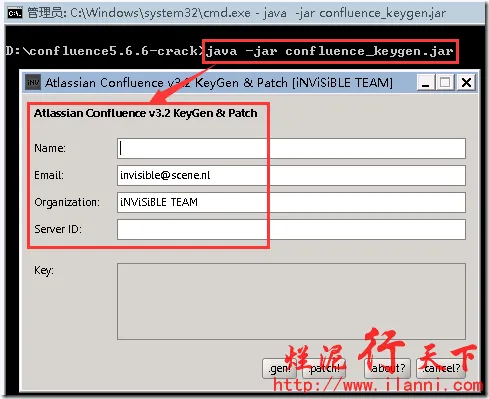Screen dimensions: 489x399
Task: Click the .cancel? button
Action: pos(441,368)
